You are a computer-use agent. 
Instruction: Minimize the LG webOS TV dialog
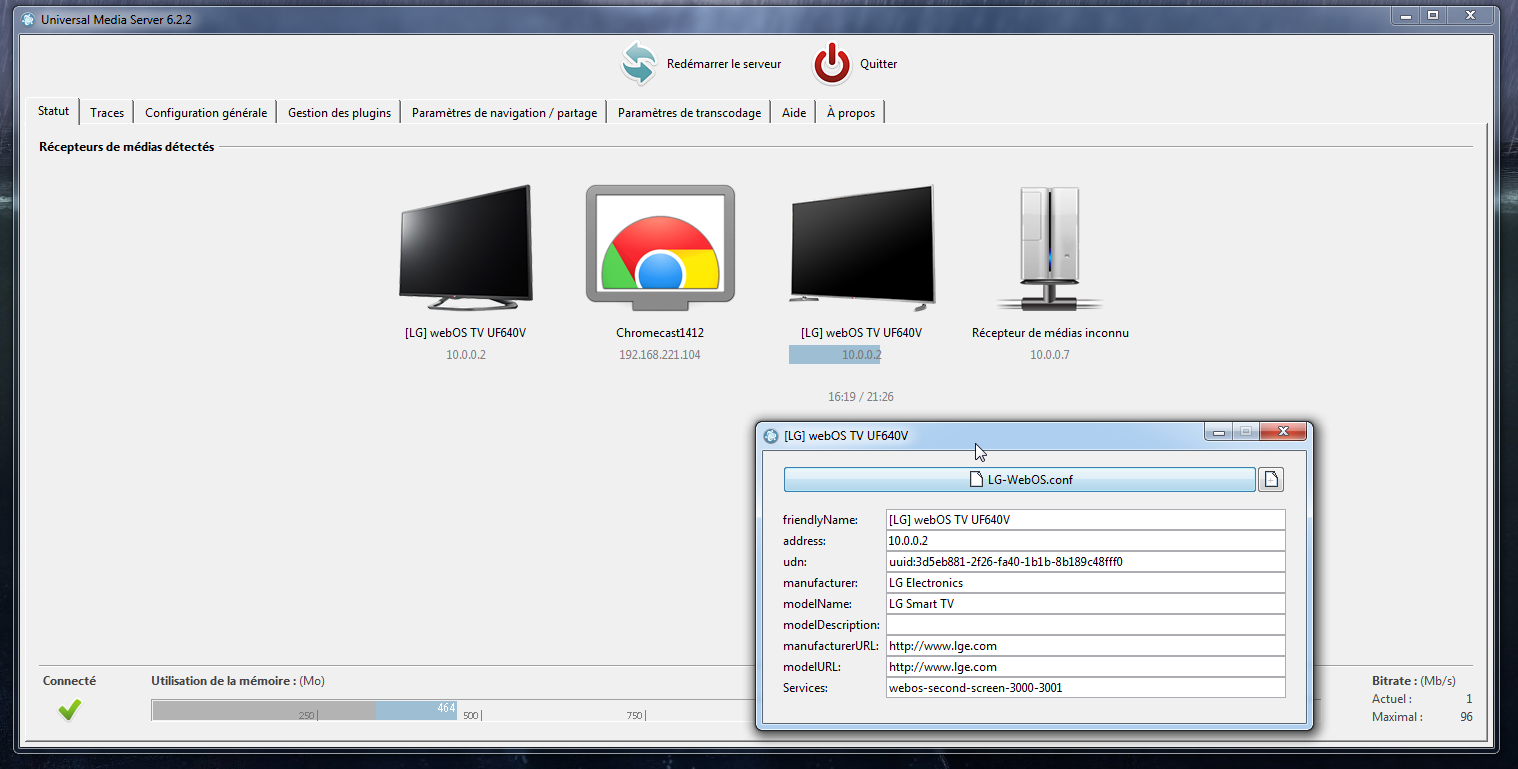(1217, 432)
